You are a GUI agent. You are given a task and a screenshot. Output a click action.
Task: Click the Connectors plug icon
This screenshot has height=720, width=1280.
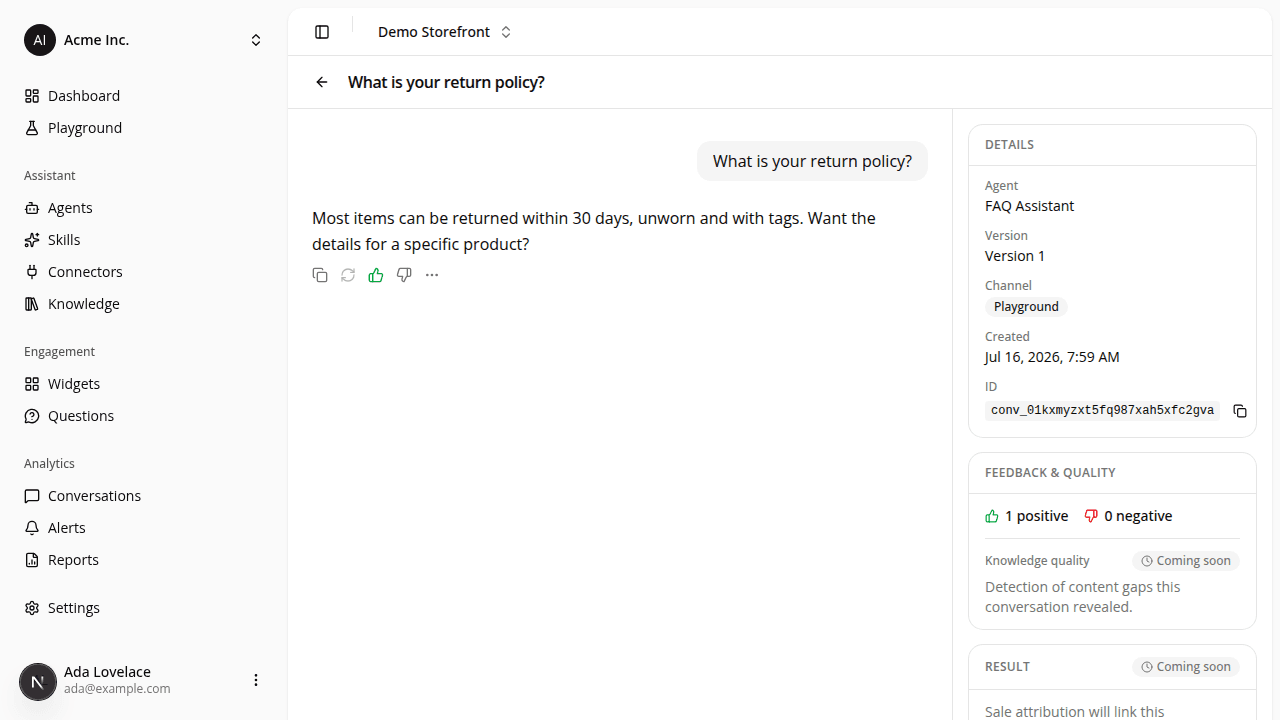[x=32, y=272]
